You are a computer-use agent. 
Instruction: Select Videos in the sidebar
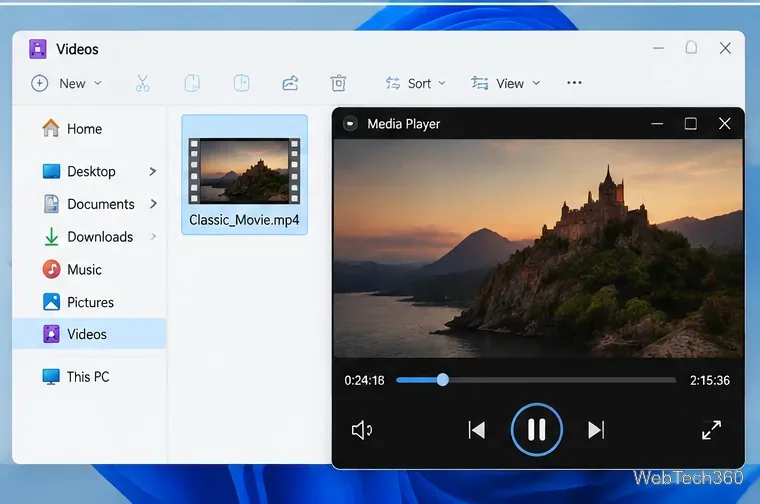(x=90, y=334)
